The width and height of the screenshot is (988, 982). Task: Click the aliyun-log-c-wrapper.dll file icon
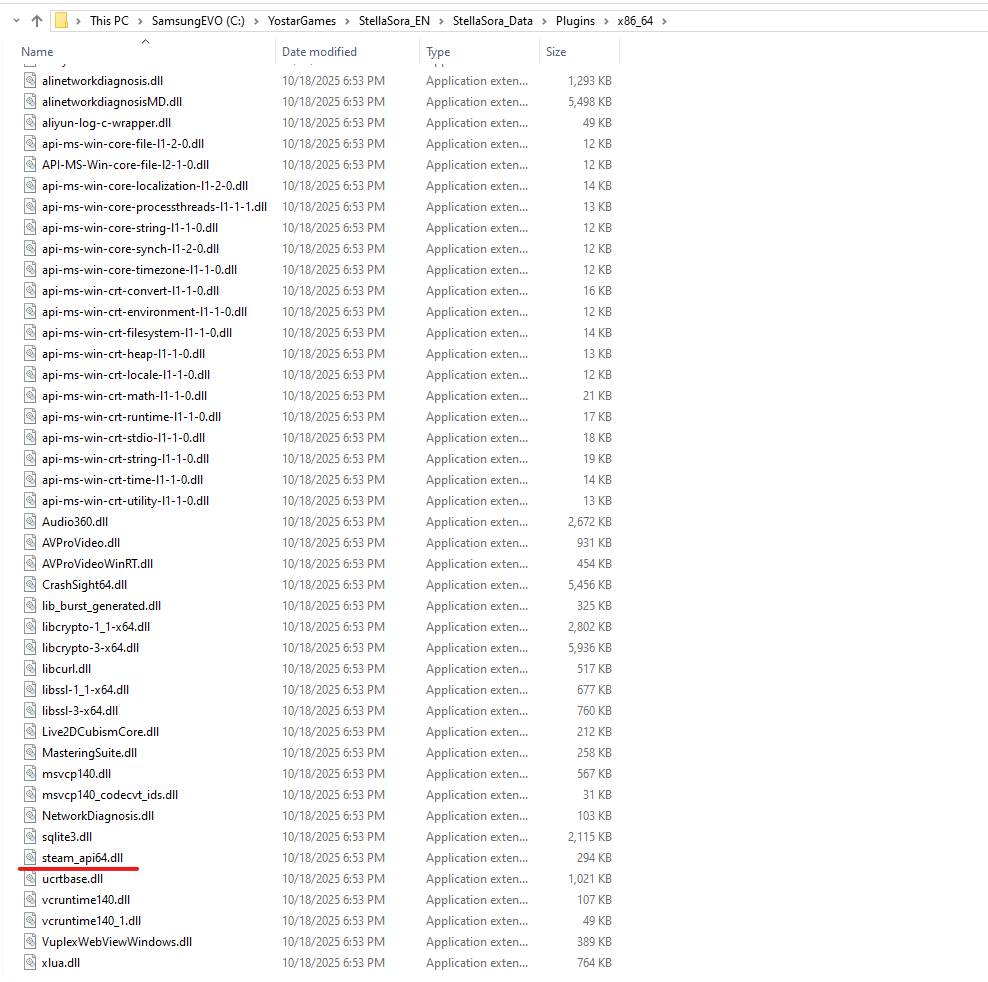click(30, 122)
